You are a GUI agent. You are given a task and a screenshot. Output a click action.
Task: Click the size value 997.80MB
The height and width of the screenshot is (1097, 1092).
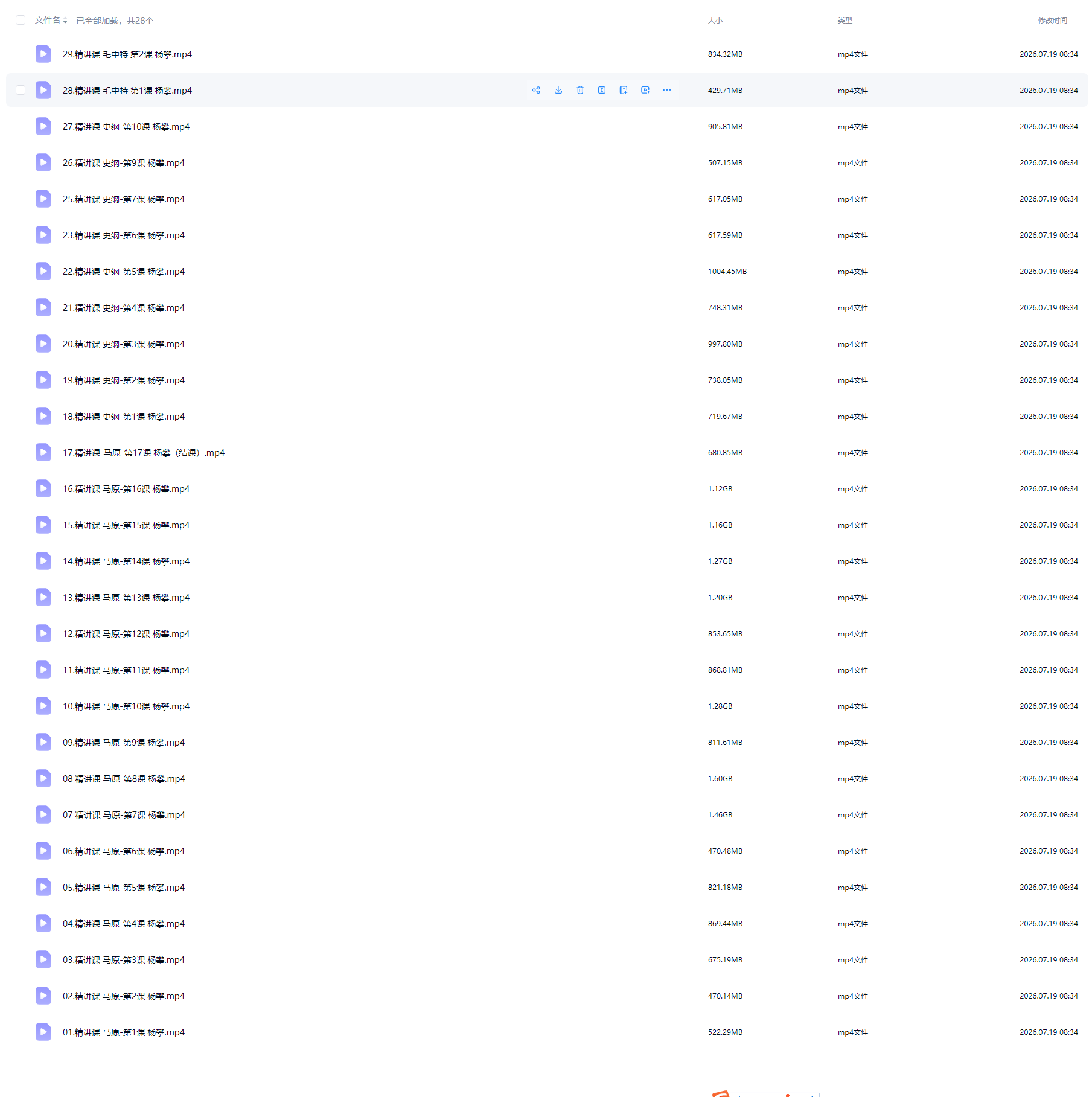pyautogui.click(x=726, y=344)
